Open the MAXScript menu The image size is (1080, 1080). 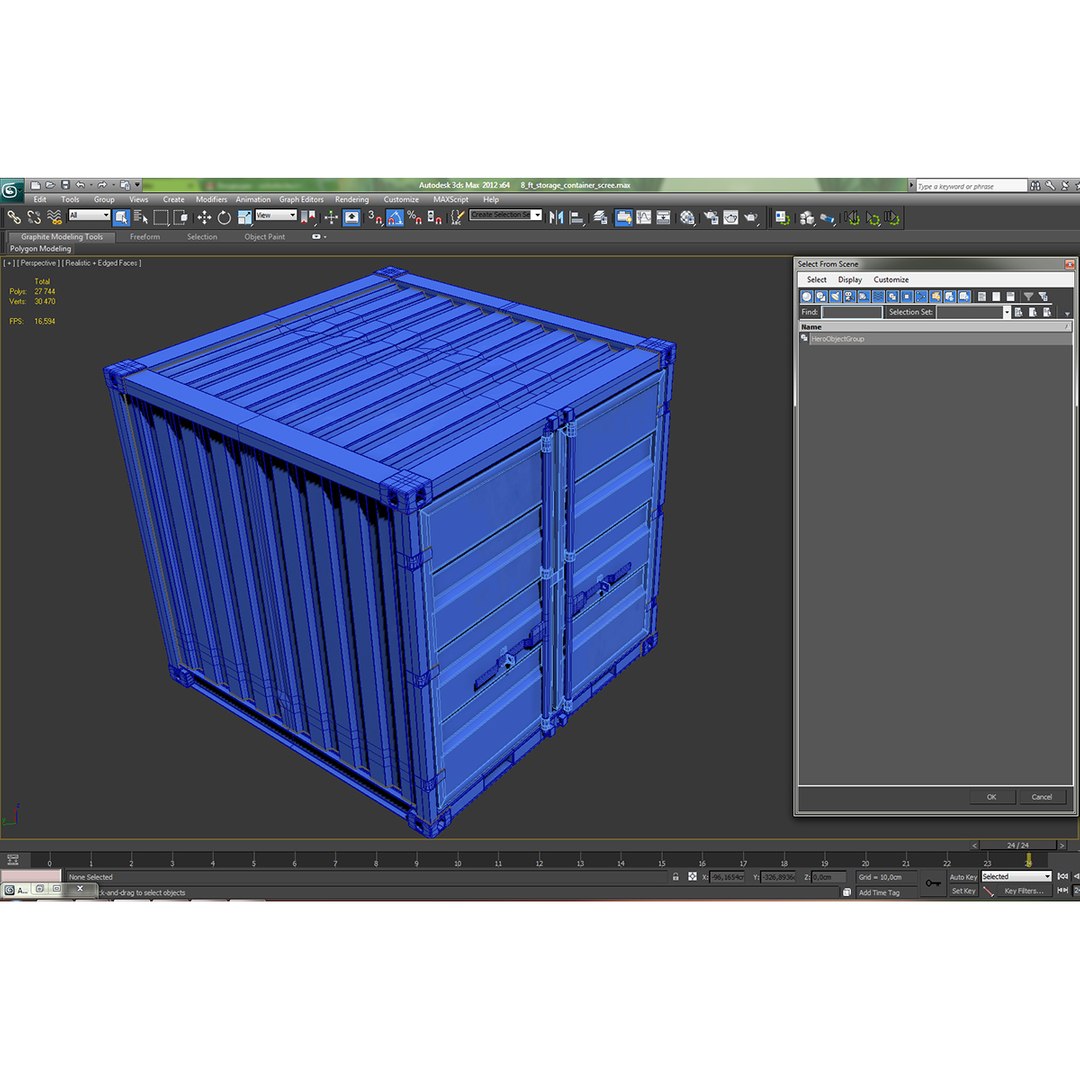tap(450, 200)
